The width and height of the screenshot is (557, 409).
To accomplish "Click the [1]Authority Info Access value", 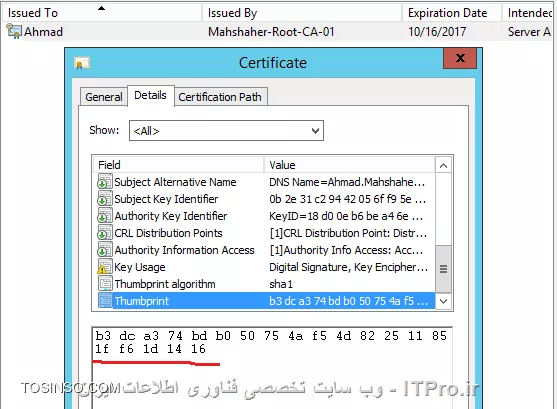I will 346,250.
